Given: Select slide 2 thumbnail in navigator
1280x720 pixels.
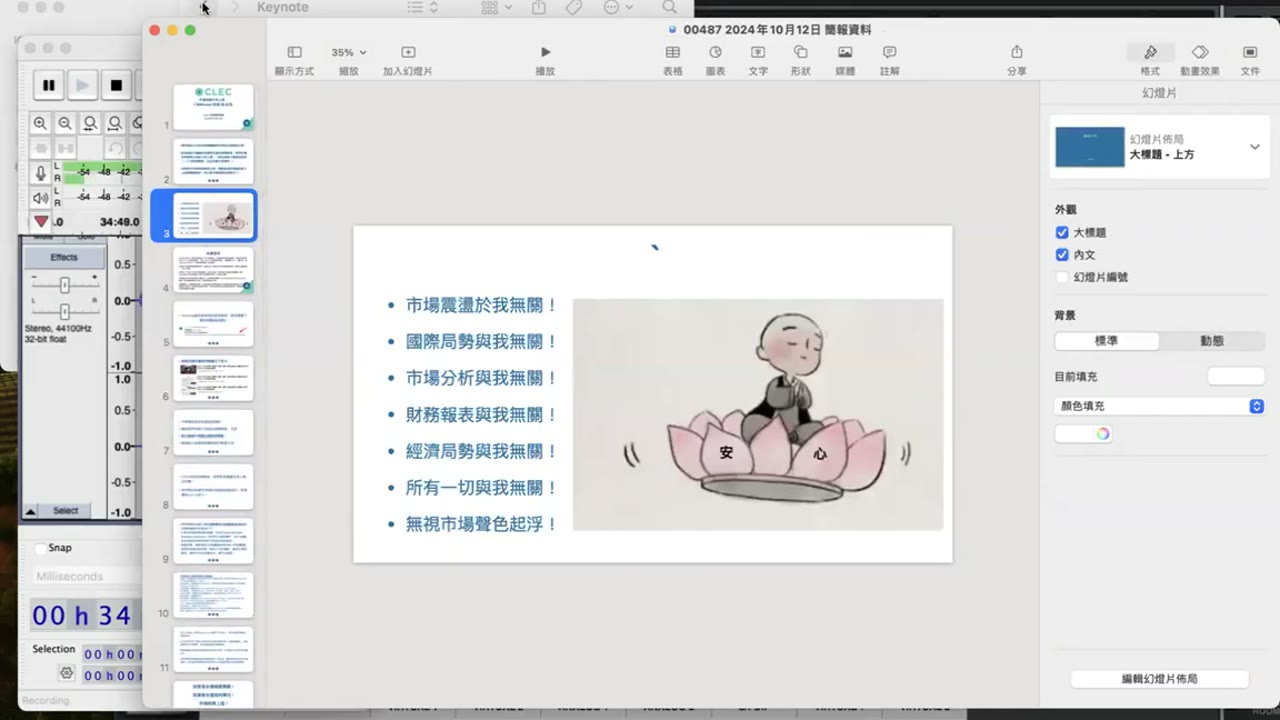Looking at the screenshot, I should (x=213, y=161).
